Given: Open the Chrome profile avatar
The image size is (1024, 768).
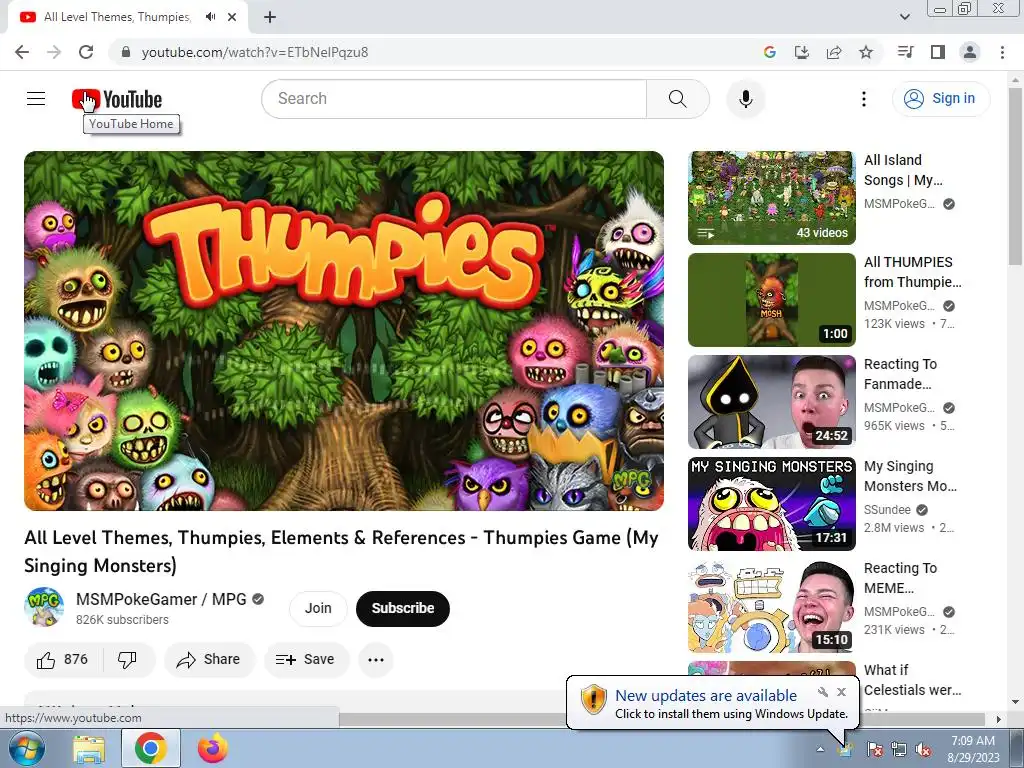Looking at the screenshot, I should click(970, 52).
